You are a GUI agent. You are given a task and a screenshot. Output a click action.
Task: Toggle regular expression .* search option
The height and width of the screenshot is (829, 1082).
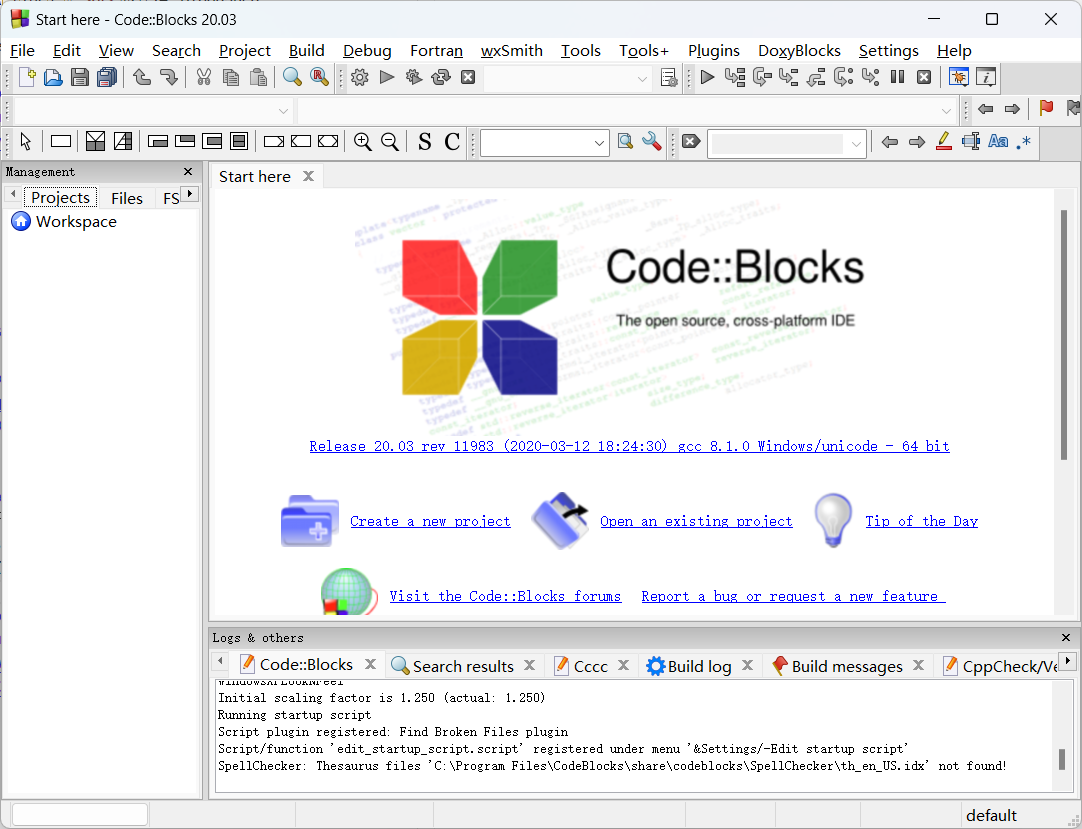1024,142
